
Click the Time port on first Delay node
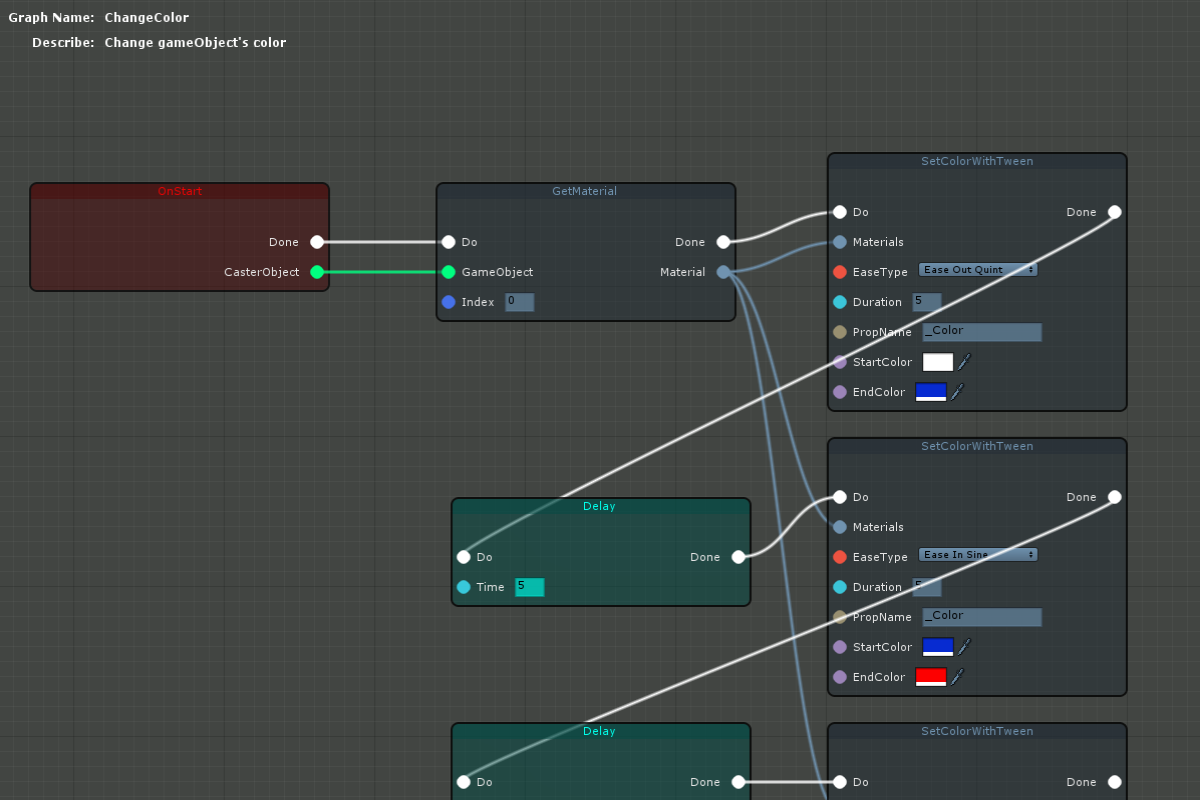[463, 587]
